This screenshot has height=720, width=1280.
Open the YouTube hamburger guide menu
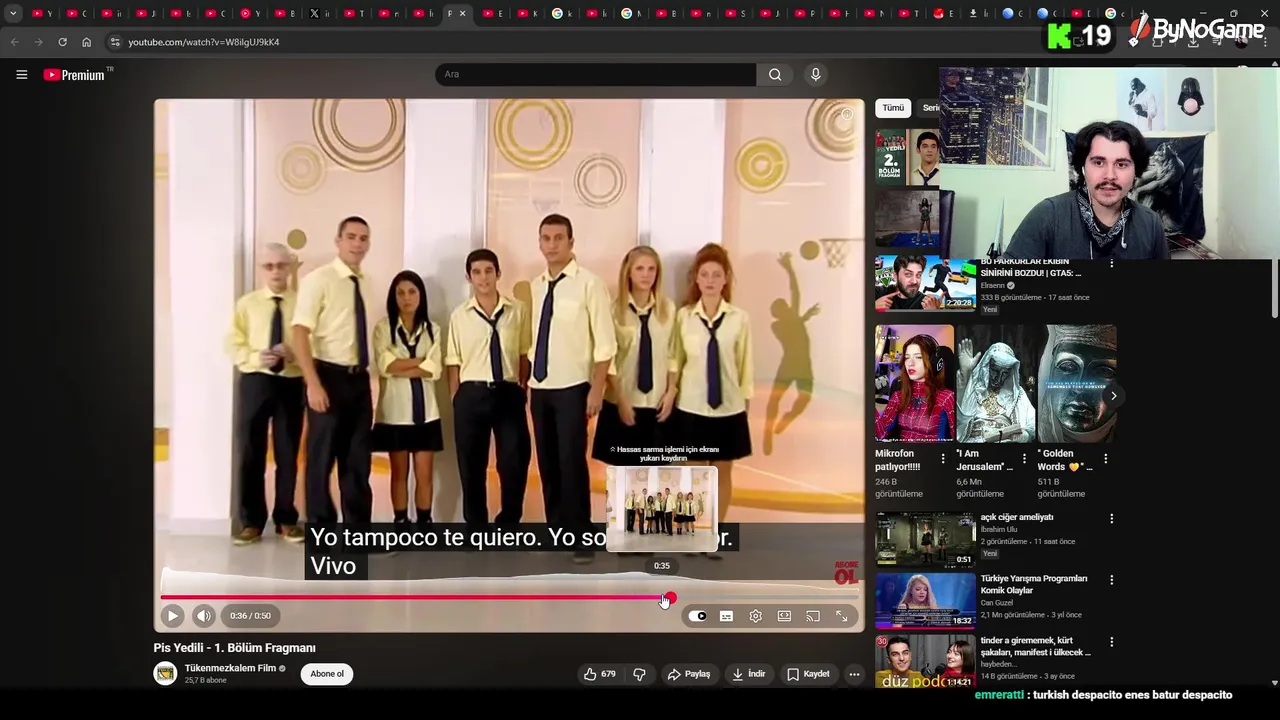pos(21,75)
